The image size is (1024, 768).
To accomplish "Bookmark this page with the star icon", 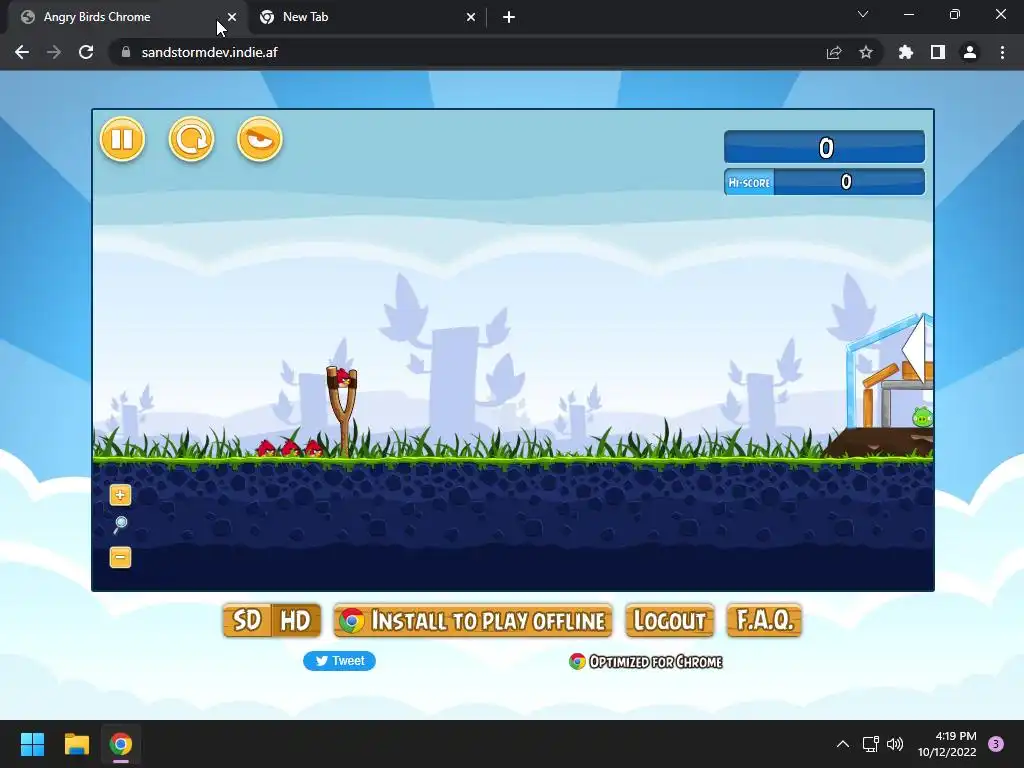I will [x=866, y=52].
